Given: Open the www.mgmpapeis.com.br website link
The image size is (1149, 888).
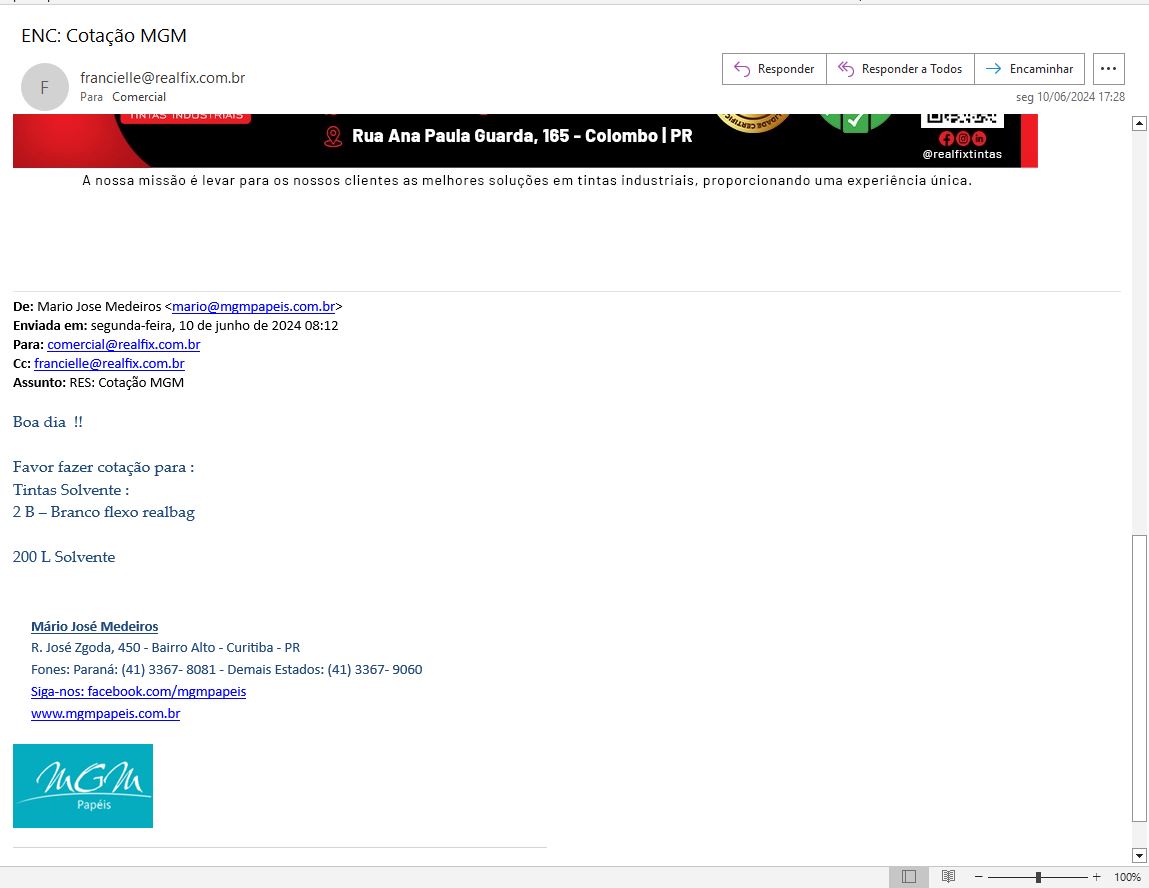Looking at the screenshot, I should 105,714.
